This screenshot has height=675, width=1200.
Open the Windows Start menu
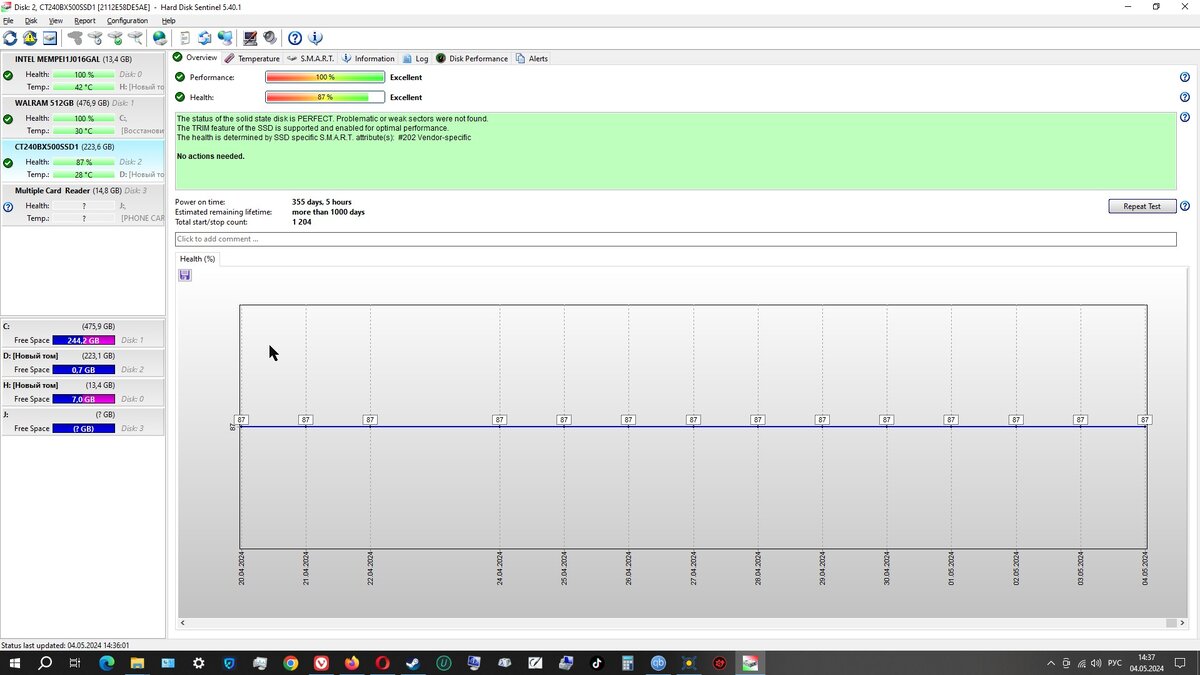point(14,663)
